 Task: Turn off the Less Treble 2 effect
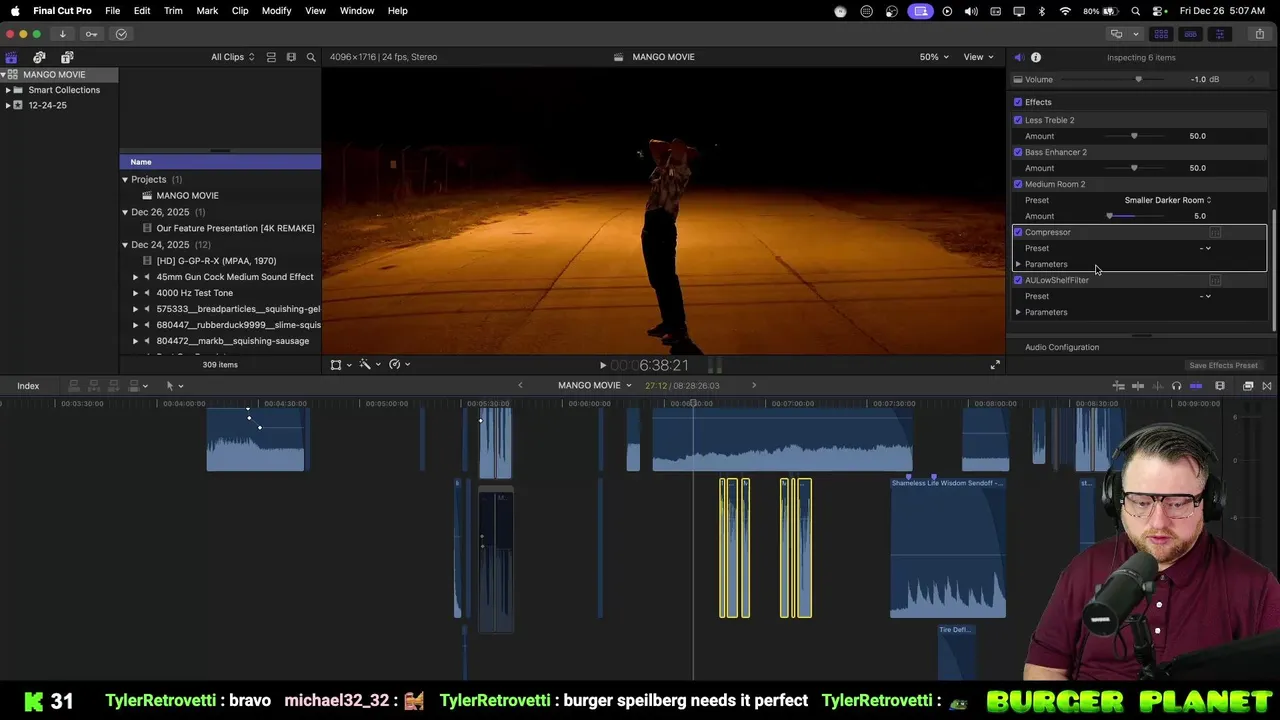click(1018, 120)
